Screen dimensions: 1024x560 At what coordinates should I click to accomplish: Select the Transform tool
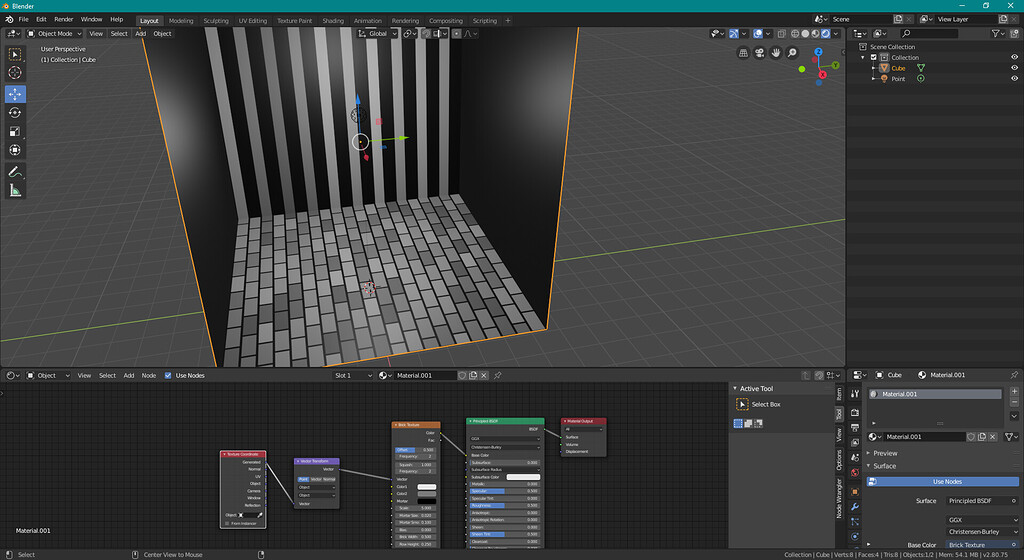15,150
